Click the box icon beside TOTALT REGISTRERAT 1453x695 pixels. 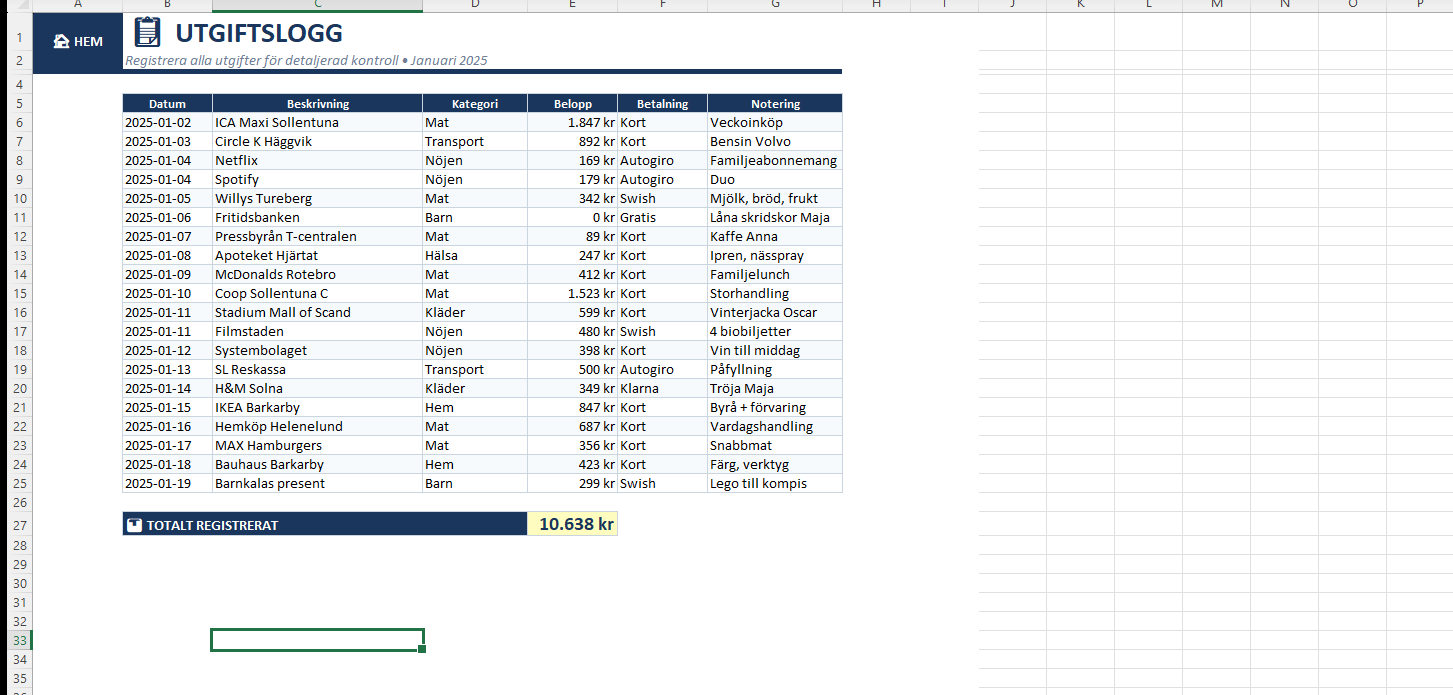coord(135,525)
